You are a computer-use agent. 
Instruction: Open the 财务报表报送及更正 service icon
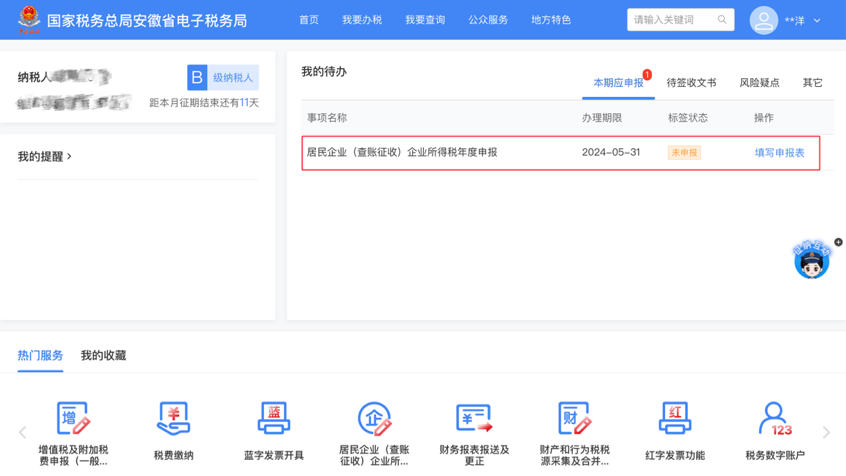(474, 419)
